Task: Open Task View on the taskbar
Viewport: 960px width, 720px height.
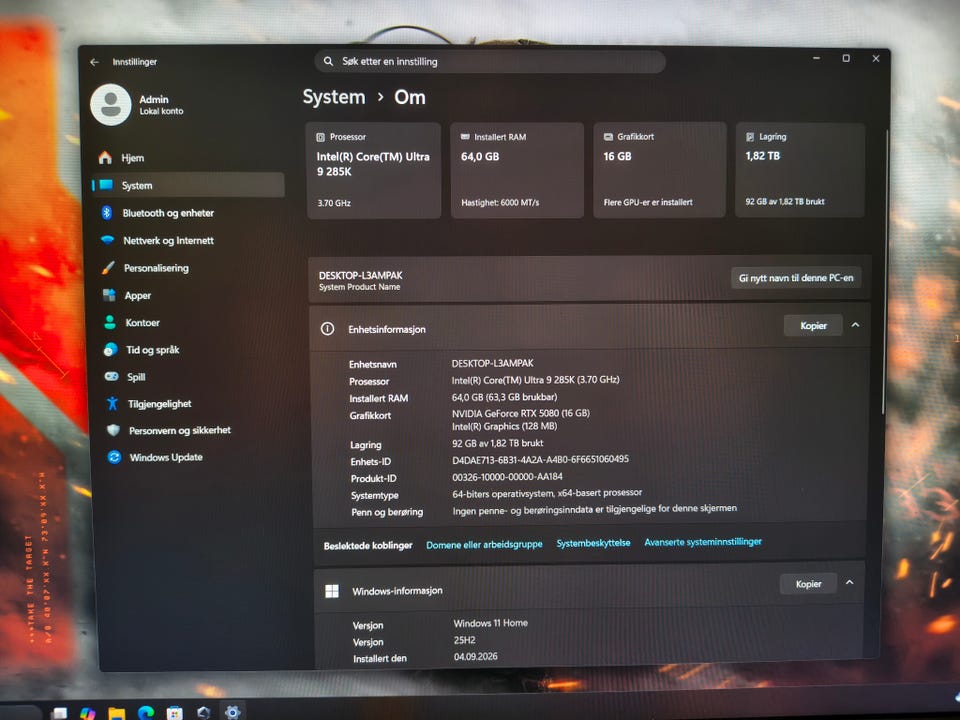Action: pyautogui.click(x=59, y=713)
